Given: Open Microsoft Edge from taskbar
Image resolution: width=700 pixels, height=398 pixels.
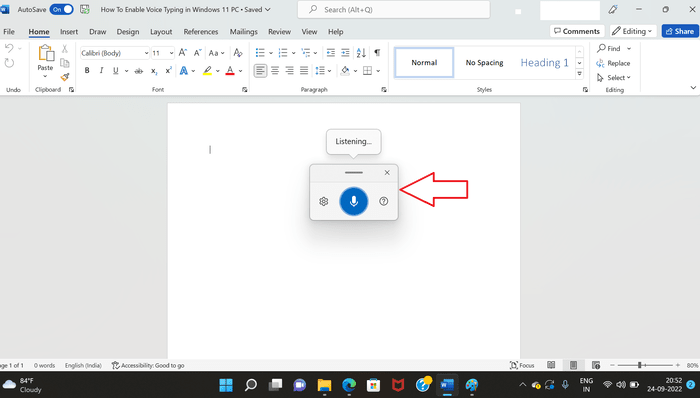Looking at the screenshot, I should (349, 385).
